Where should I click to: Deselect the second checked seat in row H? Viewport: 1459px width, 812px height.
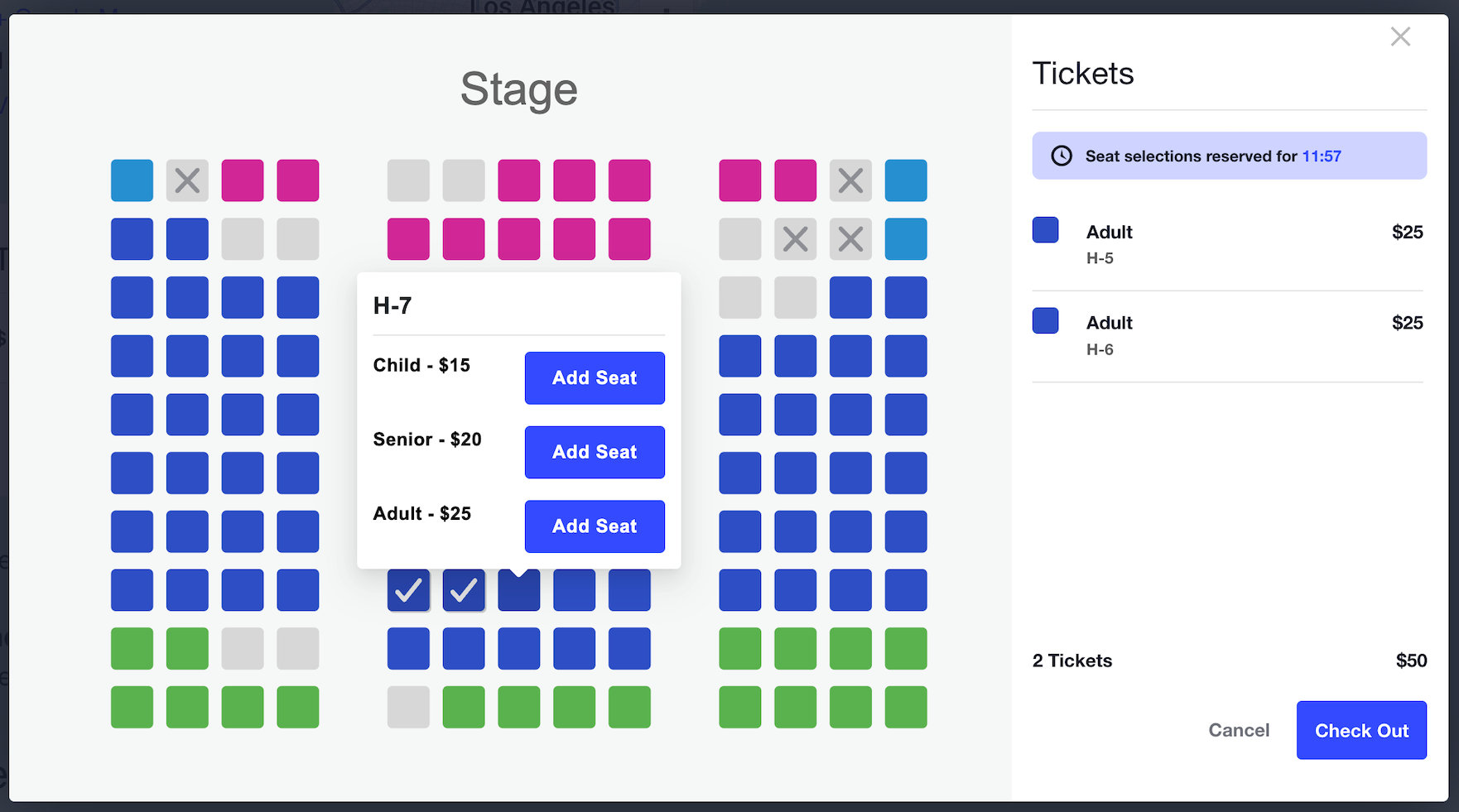click(464, 590)
